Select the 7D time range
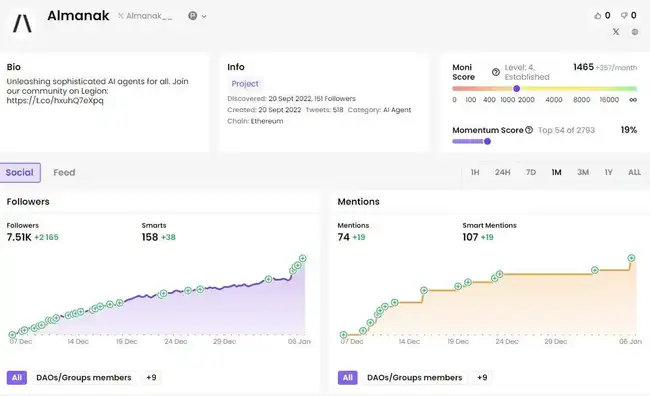Viewport: 650px width, 396px height. point(531,172)
